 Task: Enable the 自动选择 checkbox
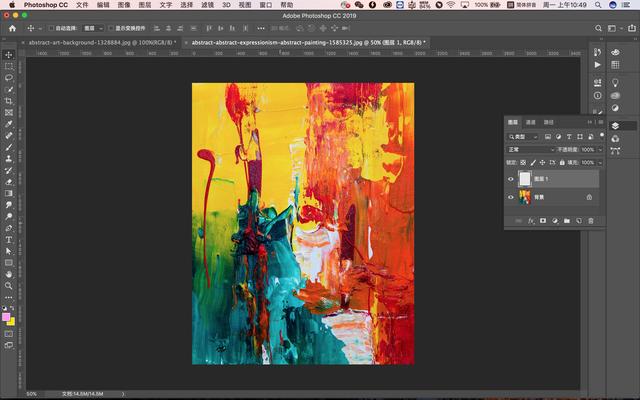click(x=49, y=28)
